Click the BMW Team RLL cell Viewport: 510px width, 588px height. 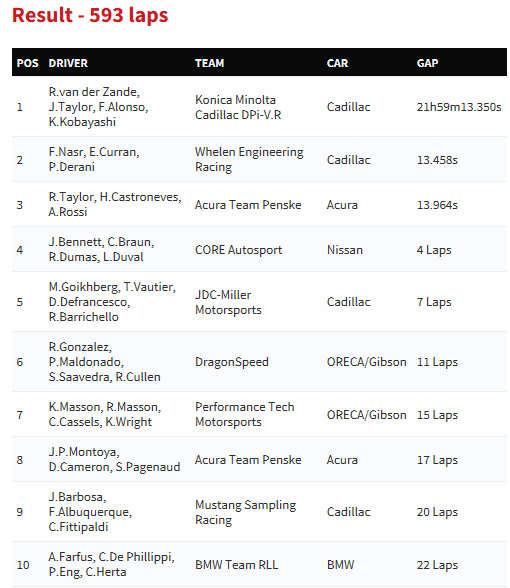point(236,565)
